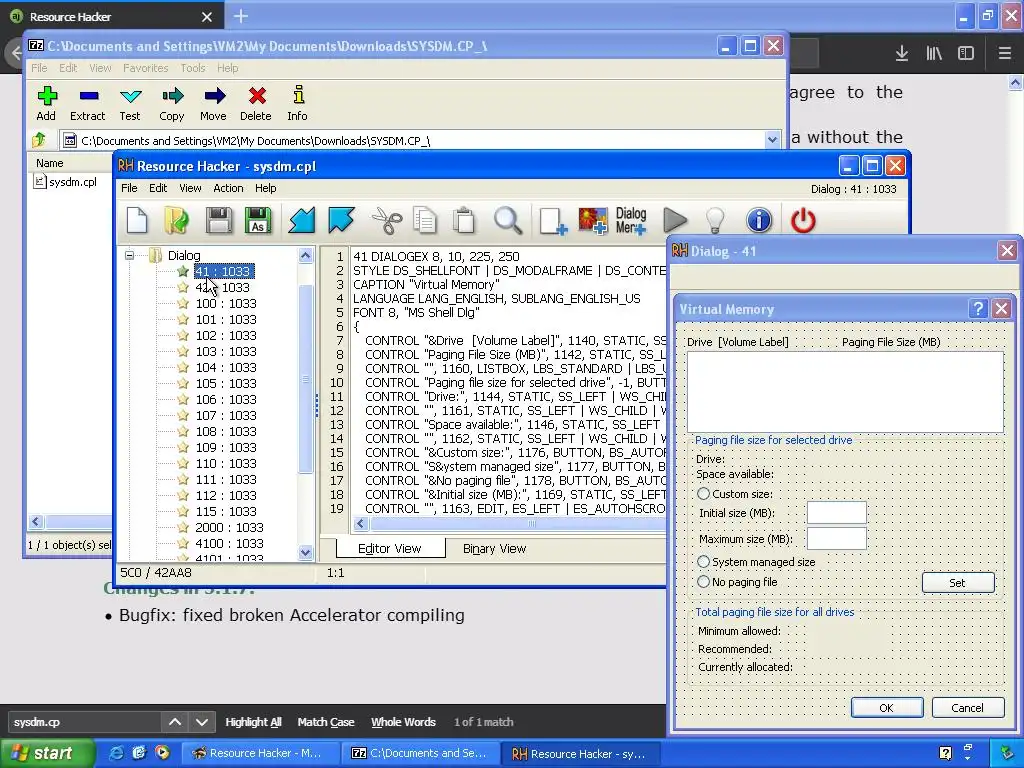Switch to the Binary View tab

(x=494, y=549)
